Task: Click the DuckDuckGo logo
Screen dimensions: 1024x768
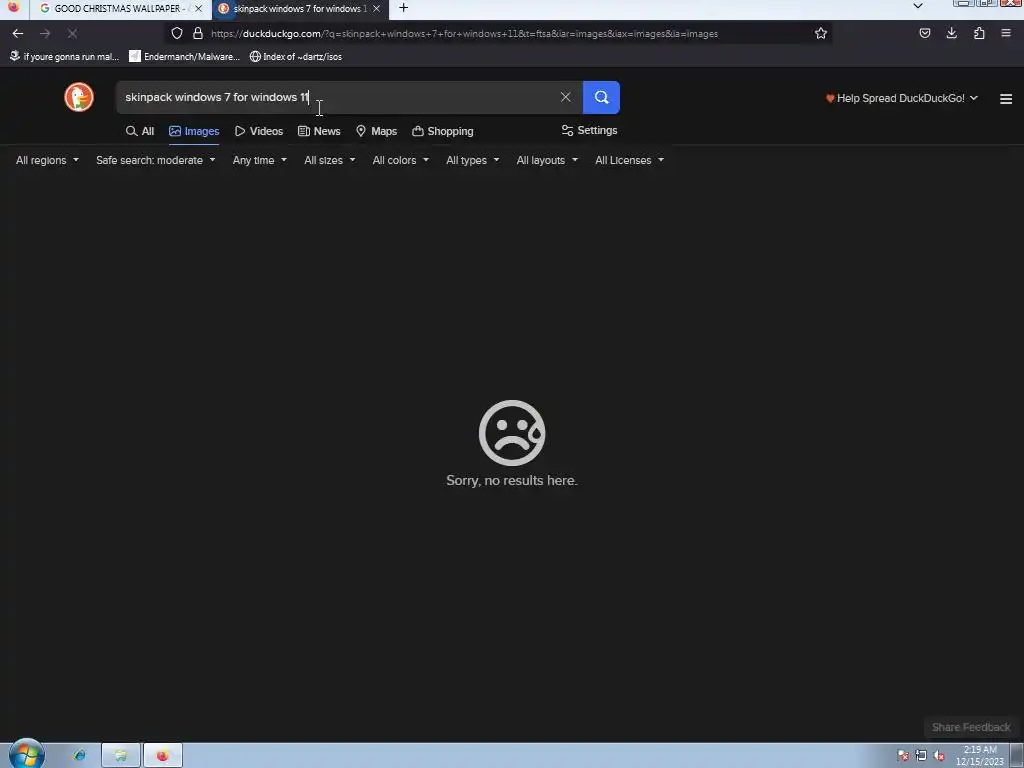Action: pyautogui.click(x=79, y=97)
